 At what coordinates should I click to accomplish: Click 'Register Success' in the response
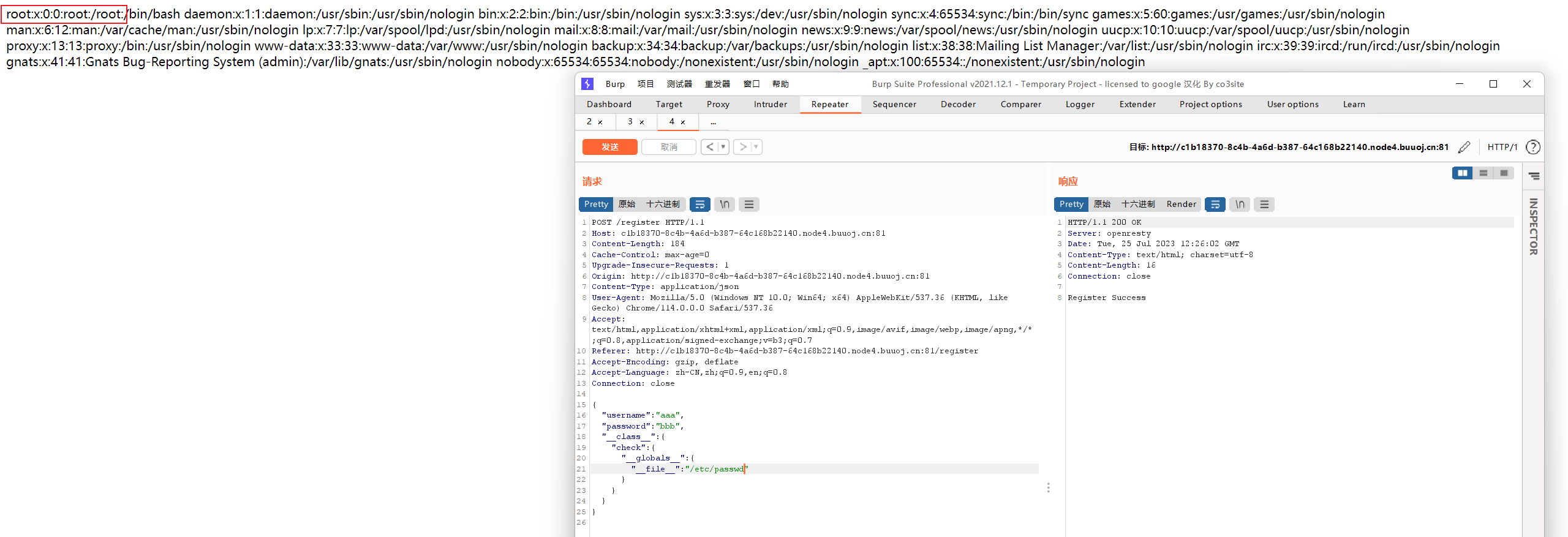point(1106,298)
